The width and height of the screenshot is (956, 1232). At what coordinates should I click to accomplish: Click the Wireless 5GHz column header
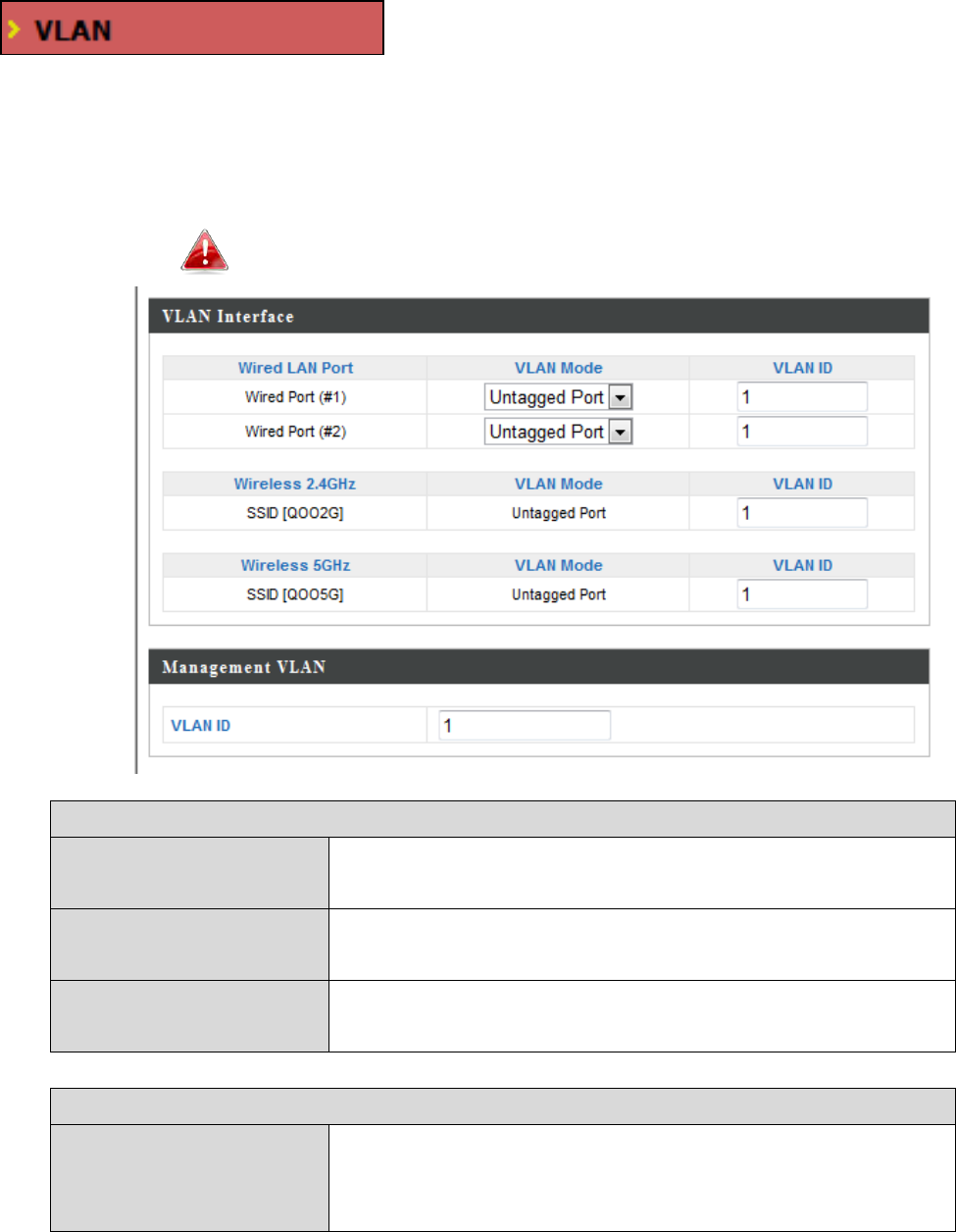[x=296, y=565]
